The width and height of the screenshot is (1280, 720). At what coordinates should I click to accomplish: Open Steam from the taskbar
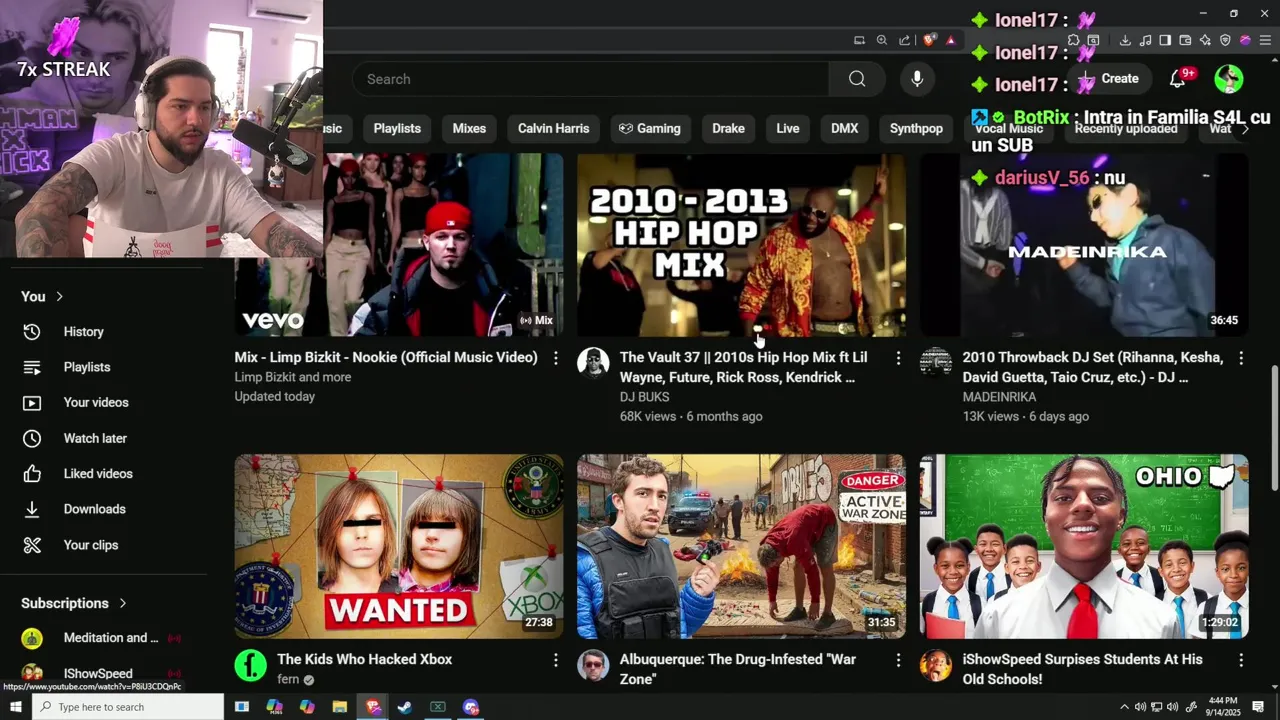click(x=405, y=707)
